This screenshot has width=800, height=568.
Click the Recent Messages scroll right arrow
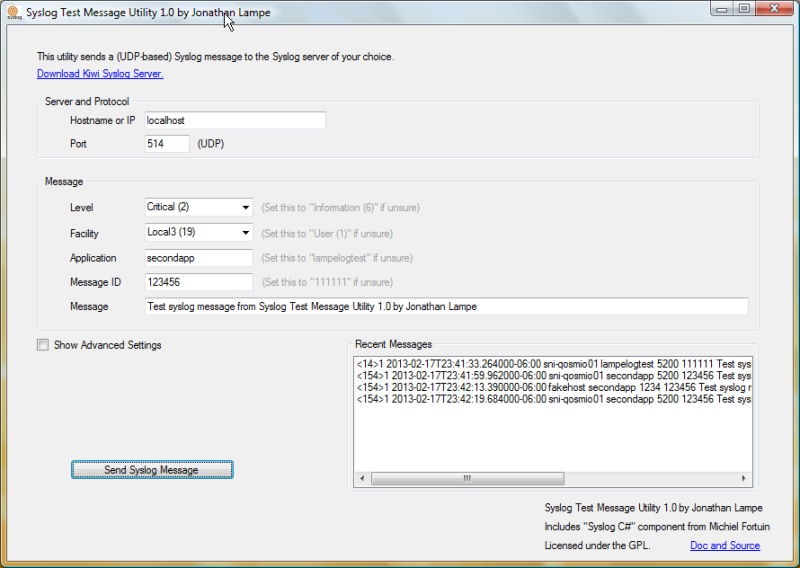744,478
